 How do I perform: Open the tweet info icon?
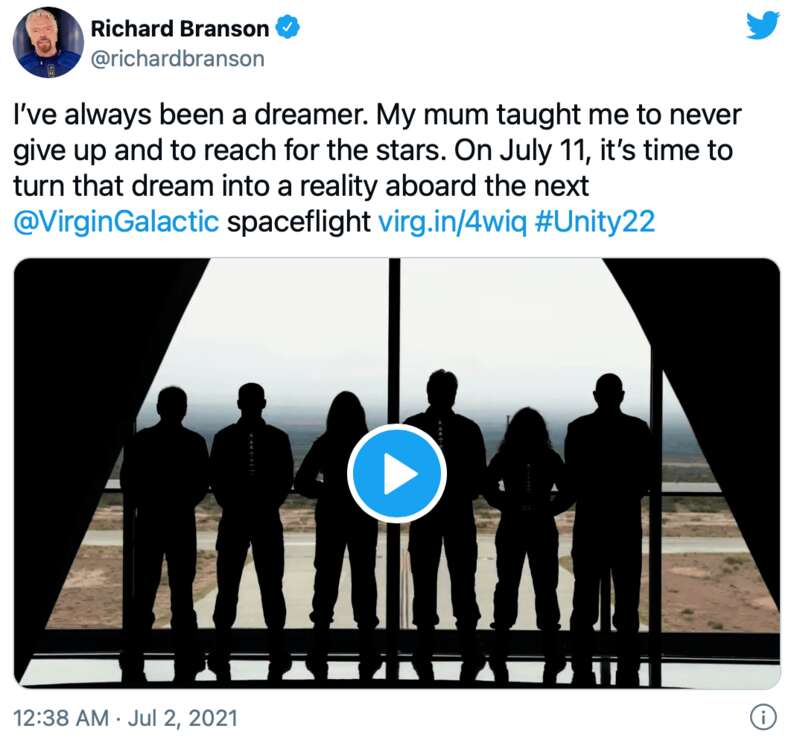pyautogui.click(x=763, y=717)
